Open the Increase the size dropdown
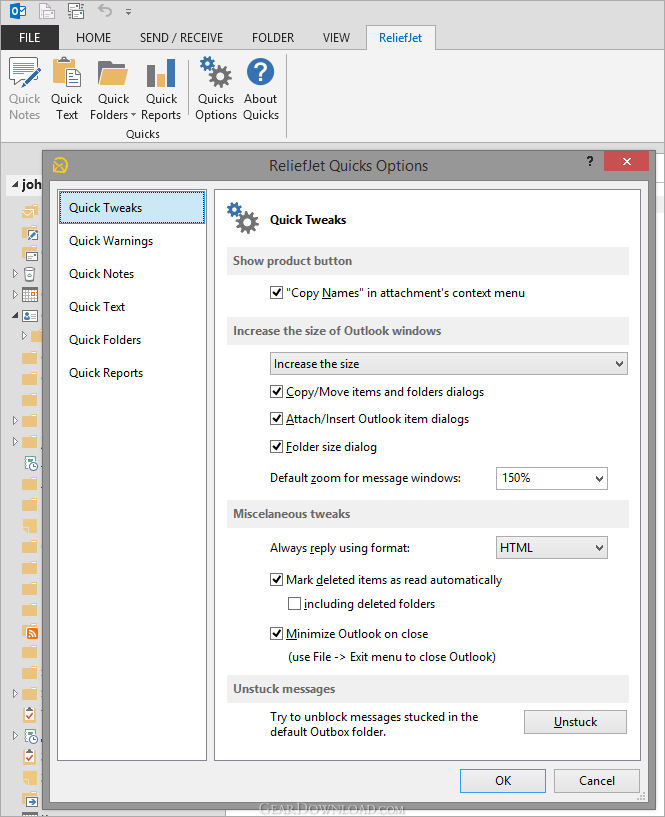Image resolution: width=665 pixels, height=817 pixels. pyautogui.click(x=449, y=364)
